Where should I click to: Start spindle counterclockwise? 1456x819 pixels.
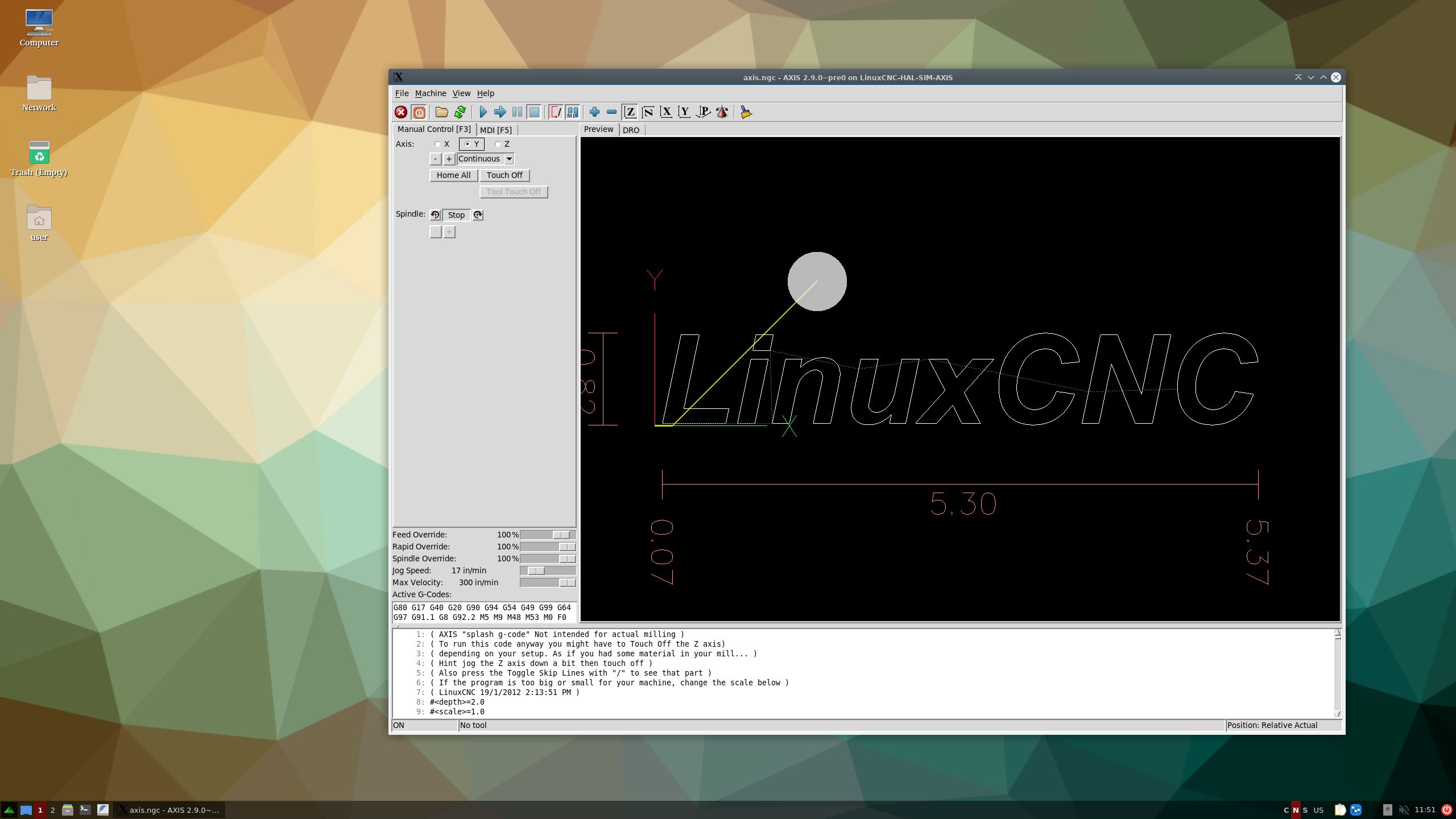(435, 215)
